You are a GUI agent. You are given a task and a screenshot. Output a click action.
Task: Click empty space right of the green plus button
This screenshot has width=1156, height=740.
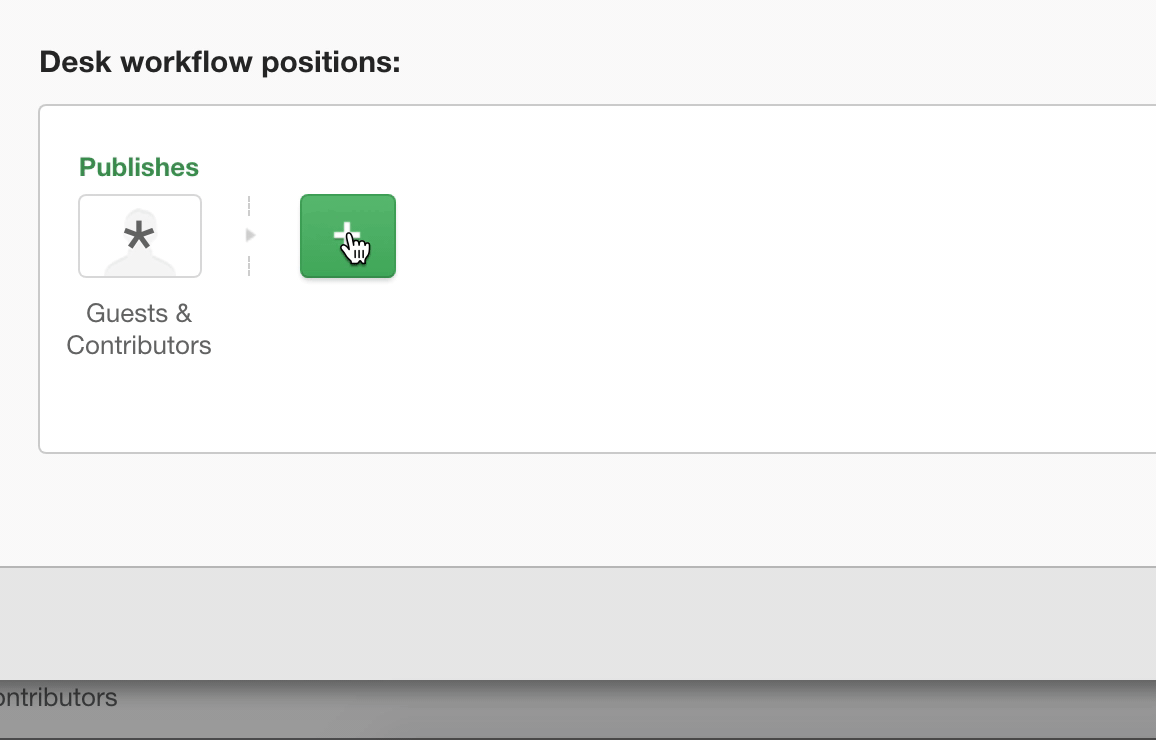tap(737, 236)
